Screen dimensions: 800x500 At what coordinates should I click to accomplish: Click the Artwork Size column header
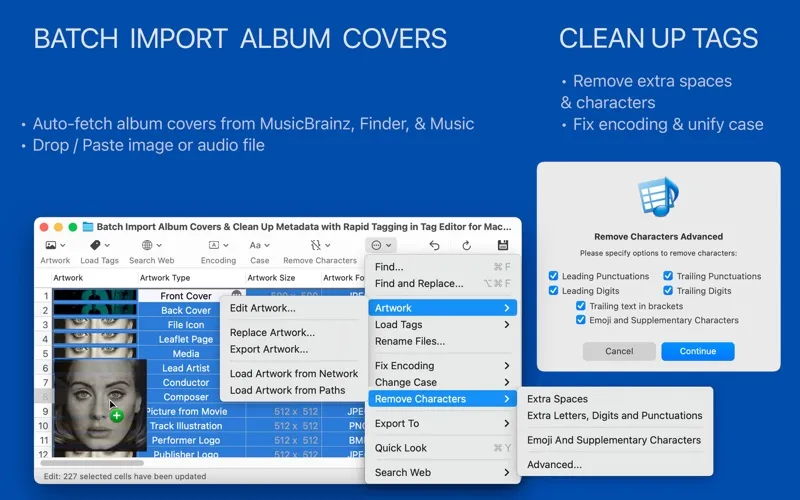point(283,278)
